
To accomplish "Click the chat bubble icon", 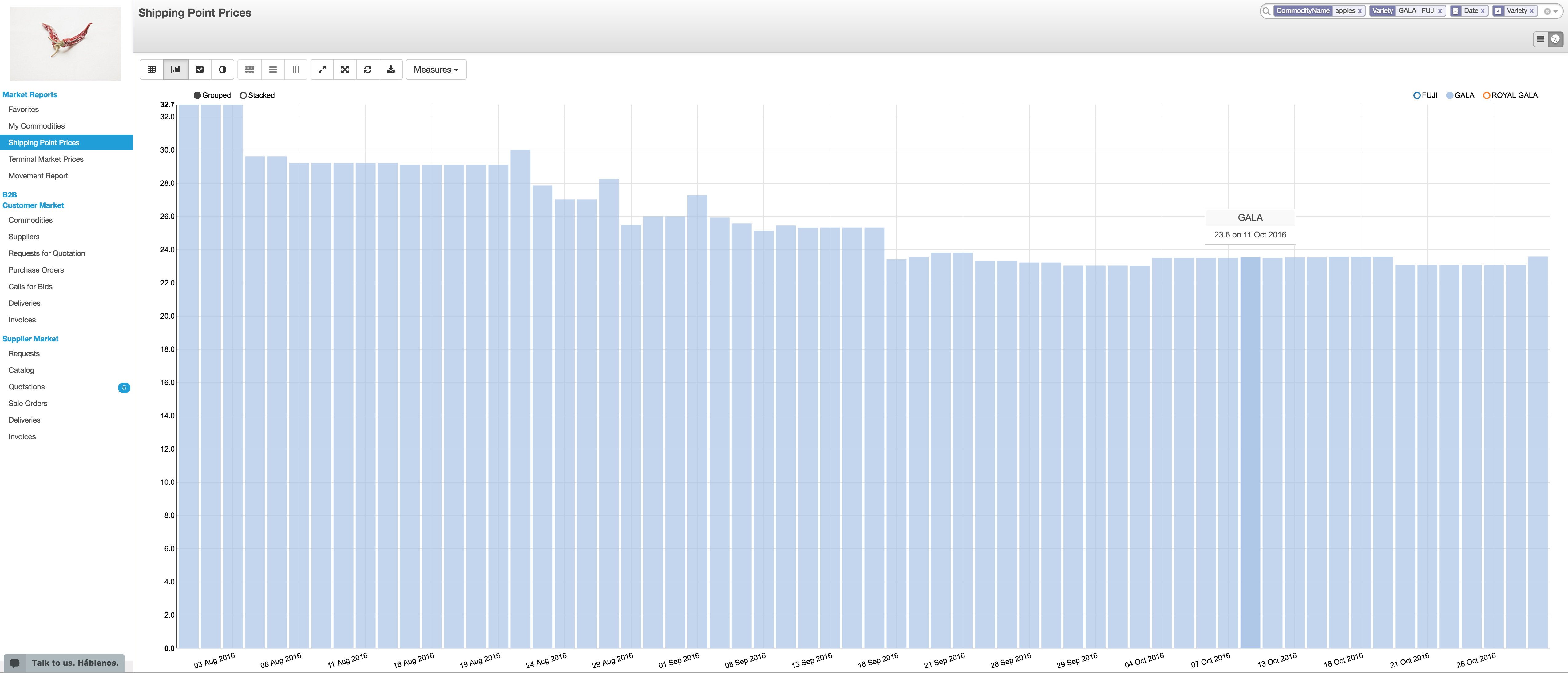I will 15,663.
